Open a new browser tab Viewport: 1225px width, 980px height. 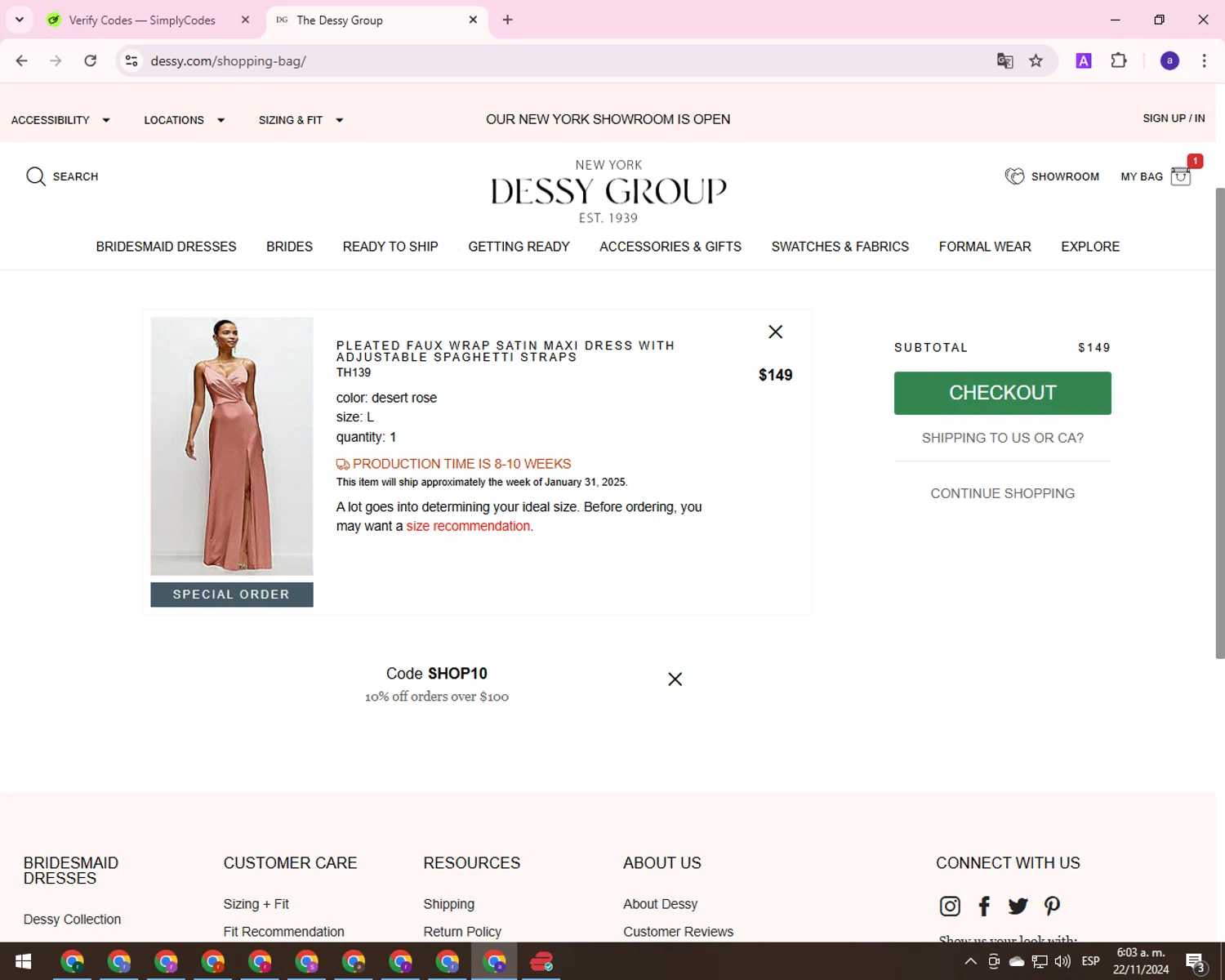[507, 20]
